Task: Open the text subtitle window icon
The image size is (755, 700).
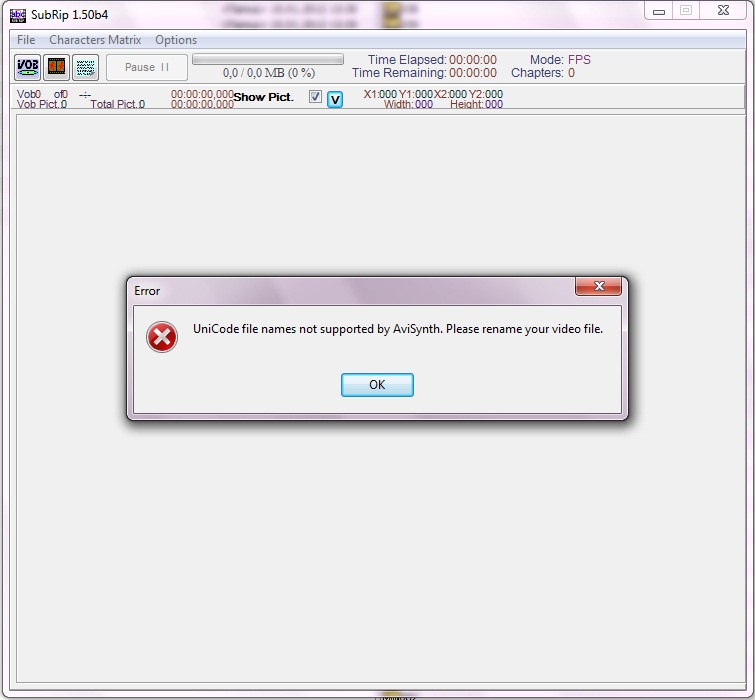Action: point(85,67)
